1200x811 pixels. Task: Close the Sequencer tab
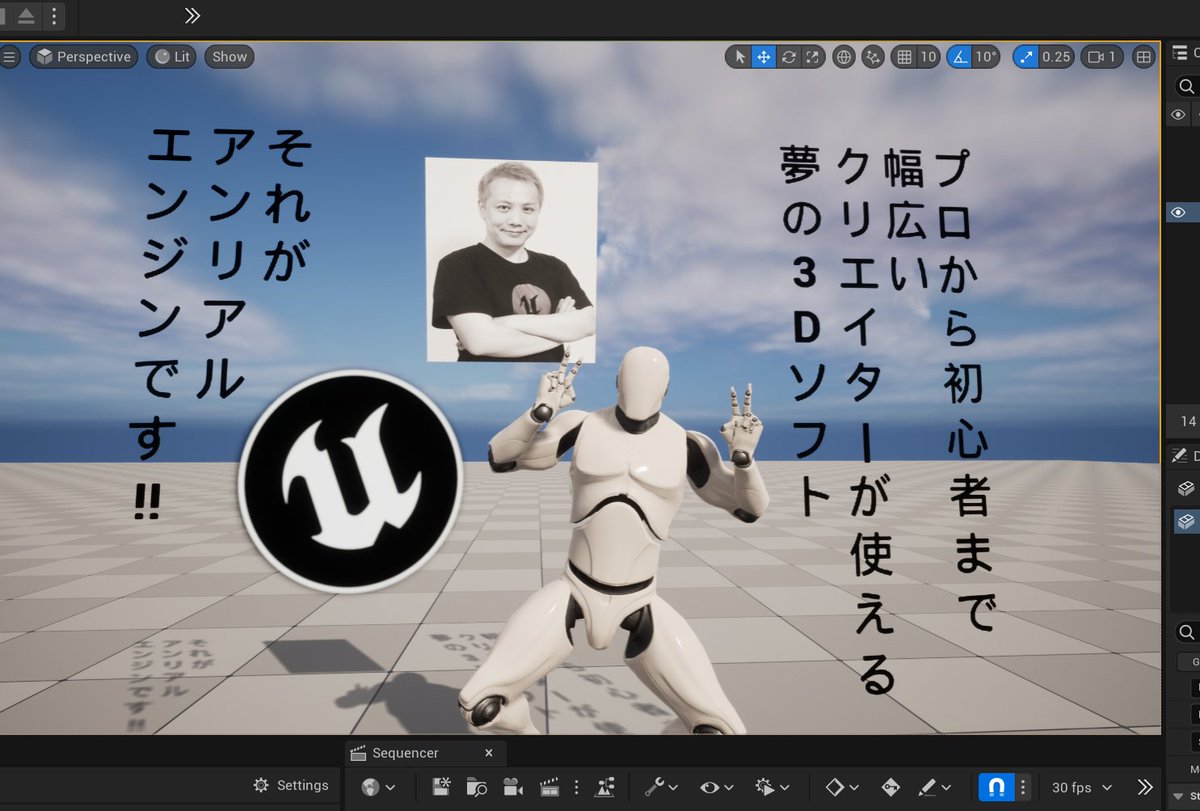(x=489, y=753)
